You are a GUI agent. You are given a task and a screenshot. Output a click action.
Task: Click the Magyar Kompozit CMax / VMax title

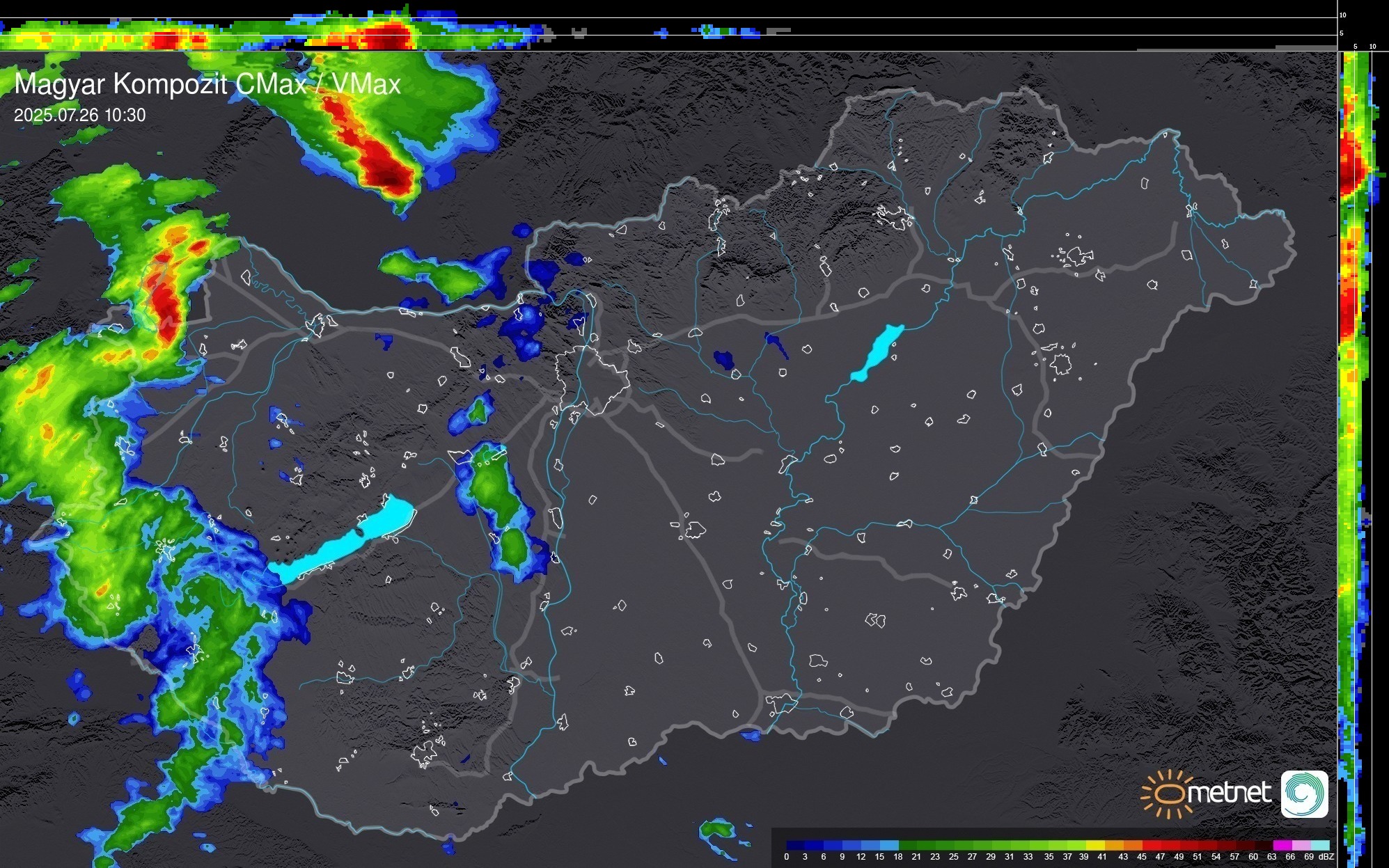(x=207, y=84)
